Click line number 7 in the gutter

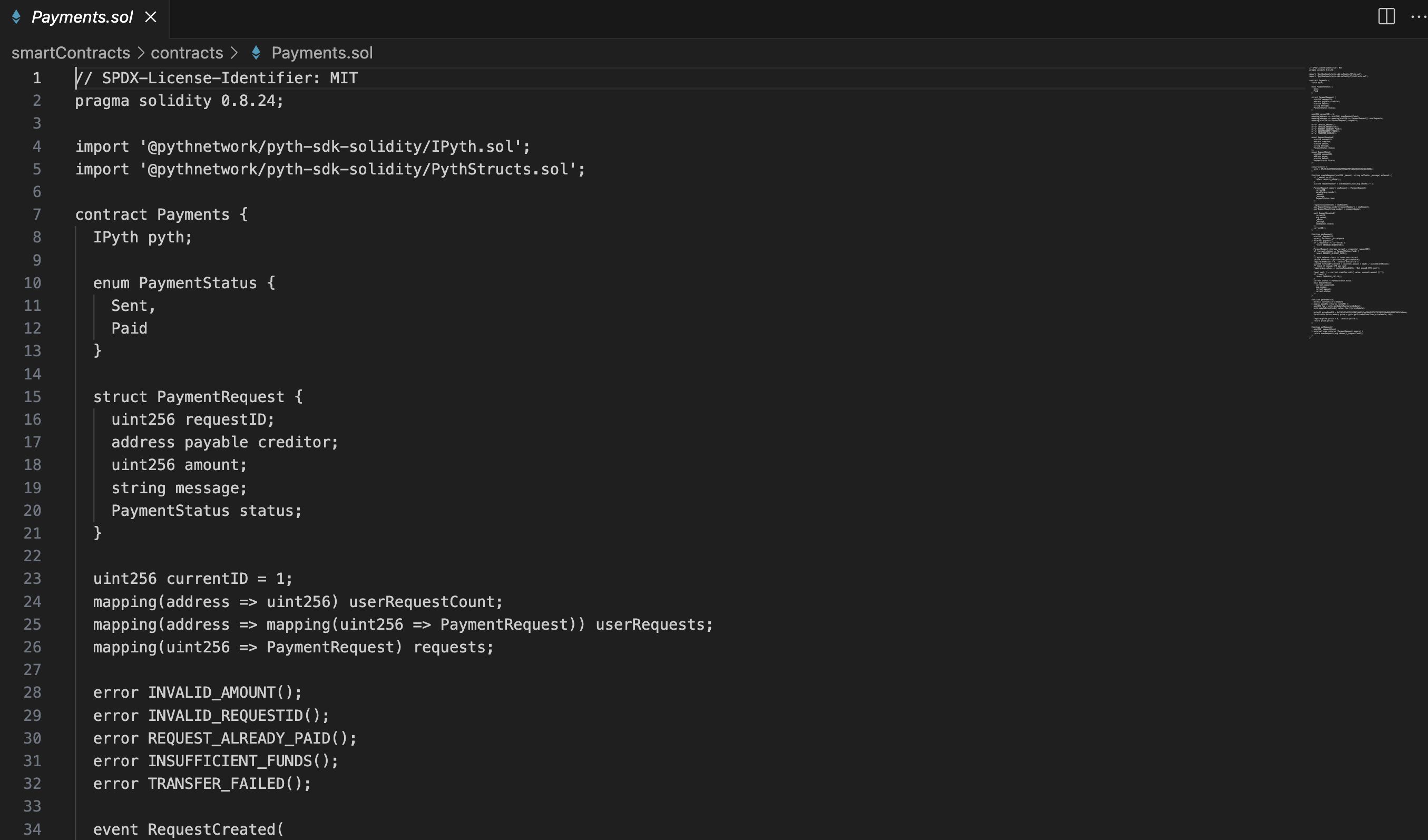(37, 214)
